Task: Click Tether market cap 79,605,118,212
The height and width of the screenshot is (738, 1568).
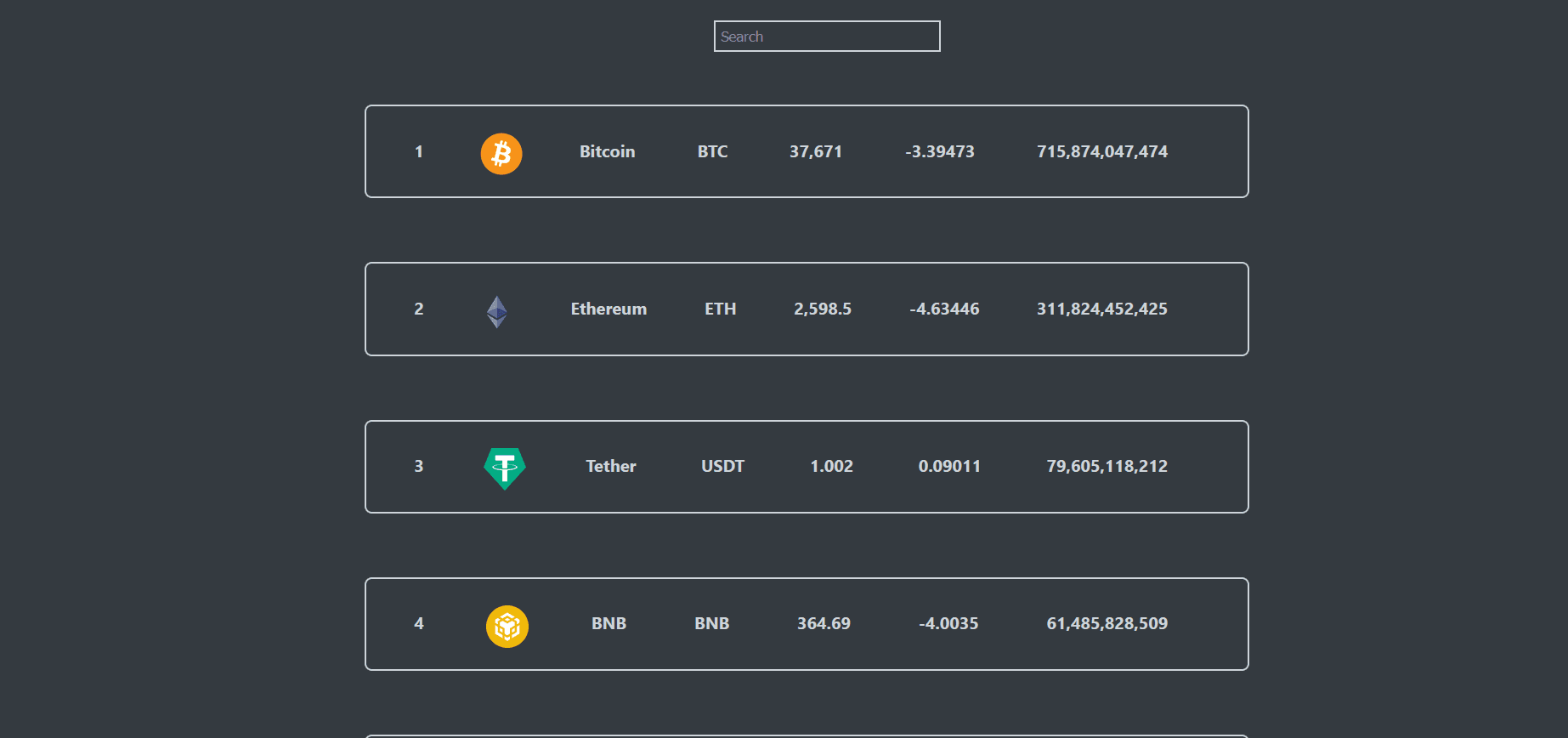Action: 1107,466
